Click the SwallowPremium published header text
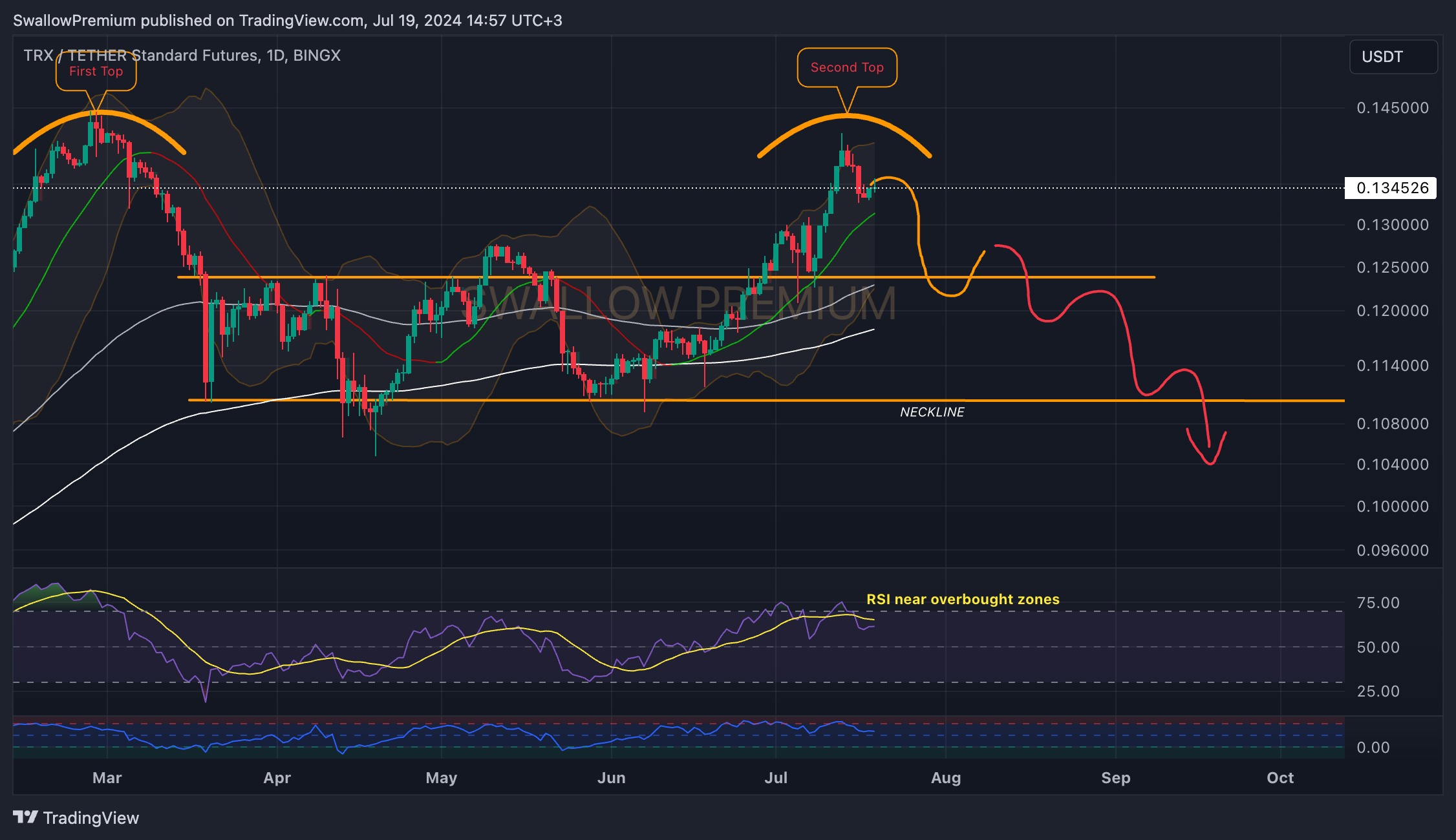 [287, 21]
